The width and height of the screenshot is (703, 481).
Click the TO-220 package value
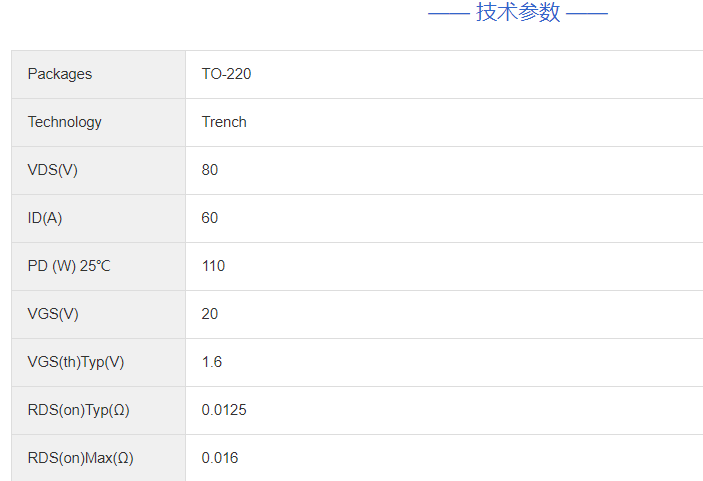click(x=226, y=74)
